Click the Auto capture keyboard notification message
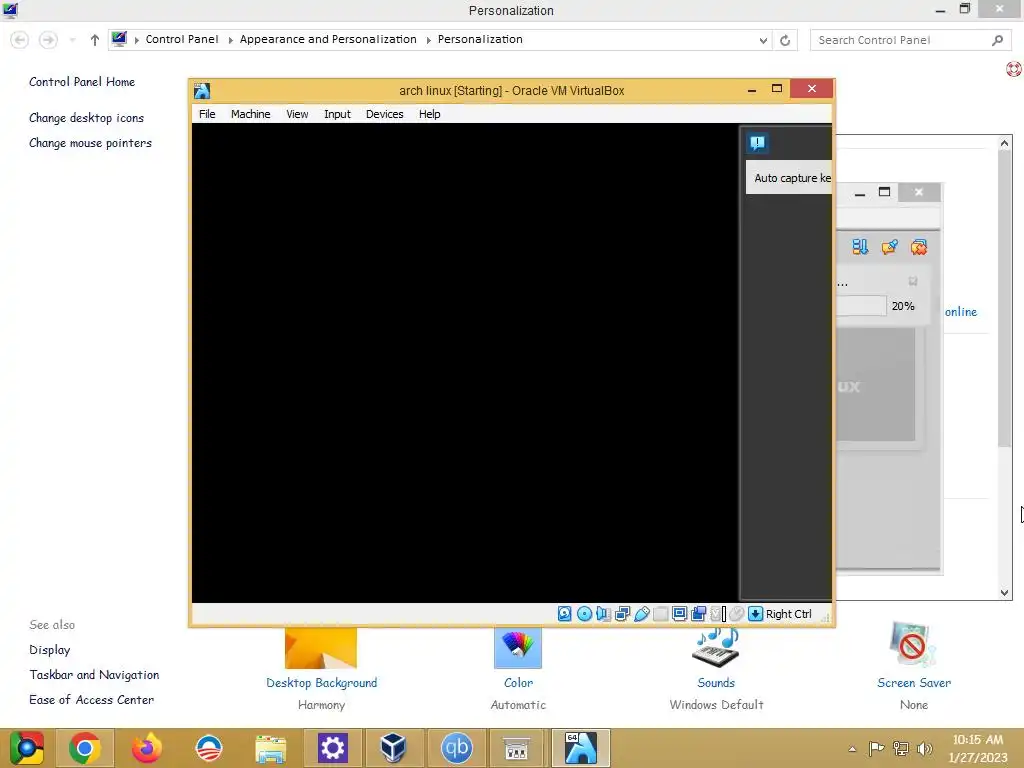This screenshot has width=1024, height=768. [790, 178]
